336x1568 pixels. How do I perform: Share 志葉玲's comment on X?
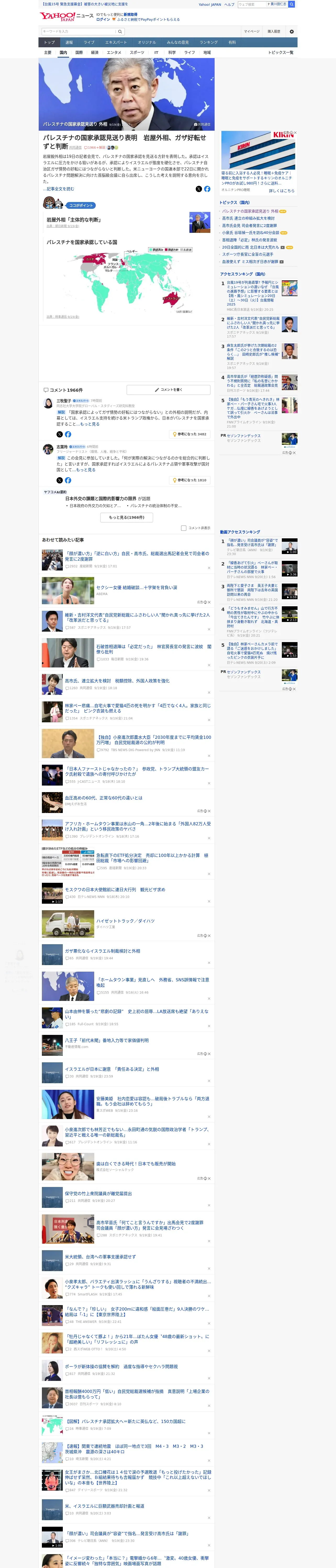pyautogui.click(x=60, y=480)
